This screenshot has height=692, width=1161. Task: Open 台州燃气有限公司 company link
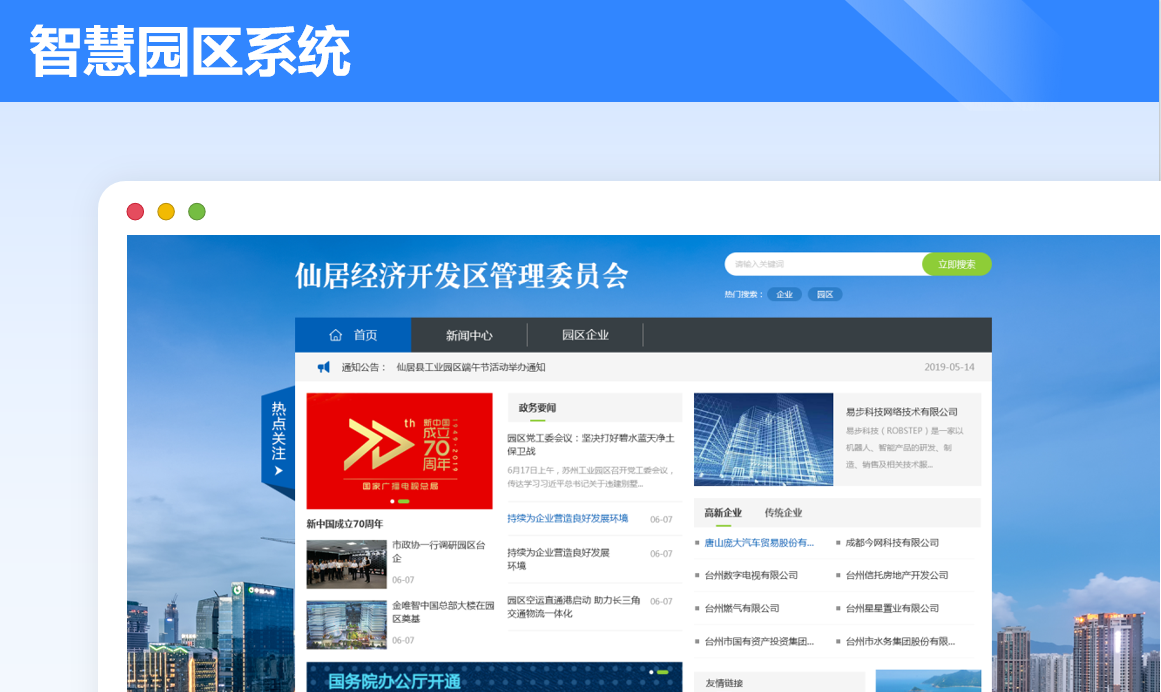(742, 608)
